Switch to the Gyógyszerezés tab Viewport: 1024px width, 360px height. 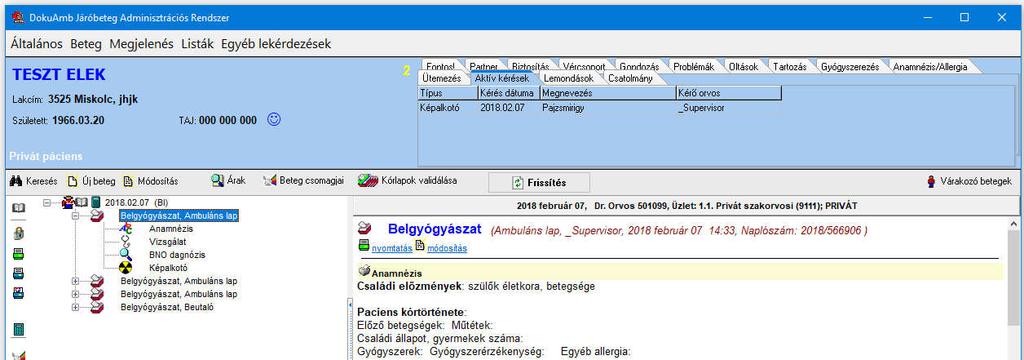tap(850, 67)
